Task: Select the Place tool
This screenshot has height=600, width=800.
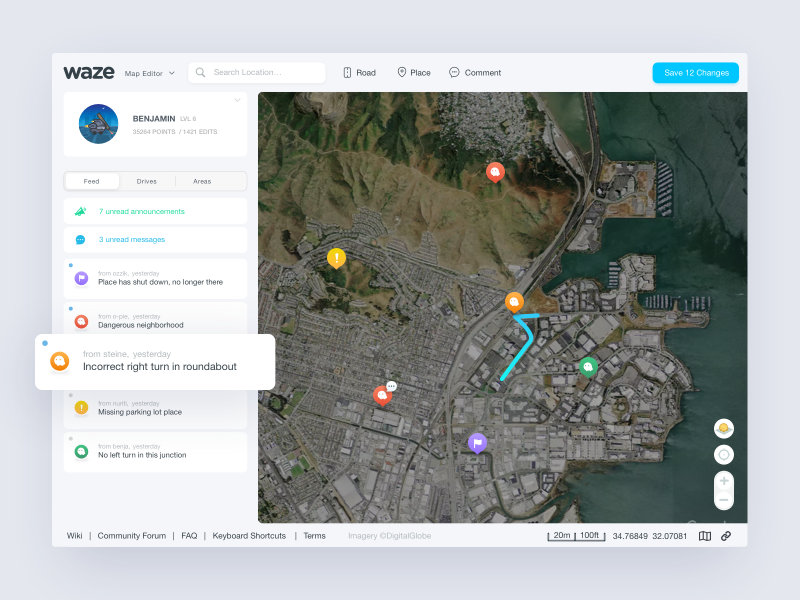Action: pos(414,72)
